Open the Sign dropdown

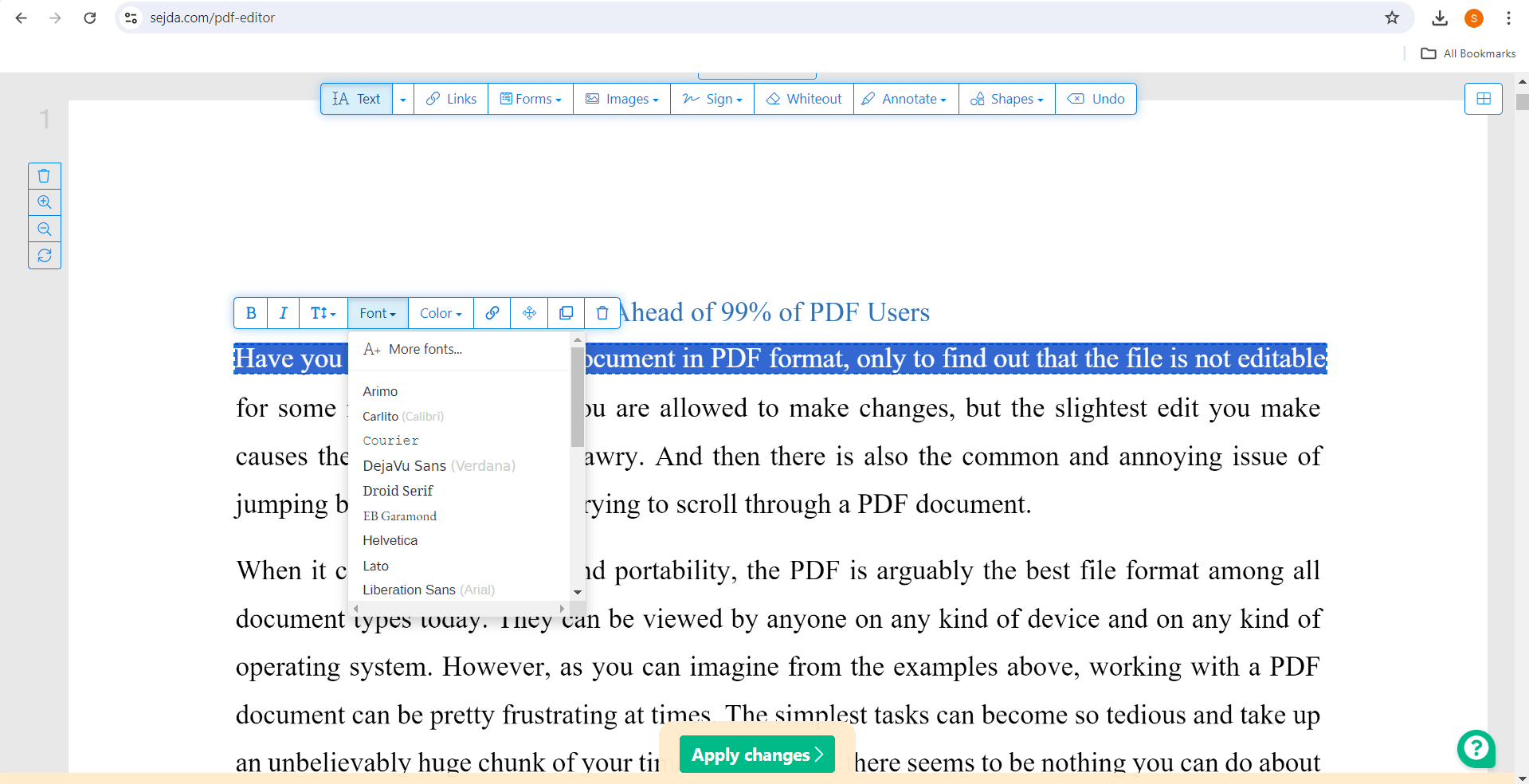click(x=712, y=99)
